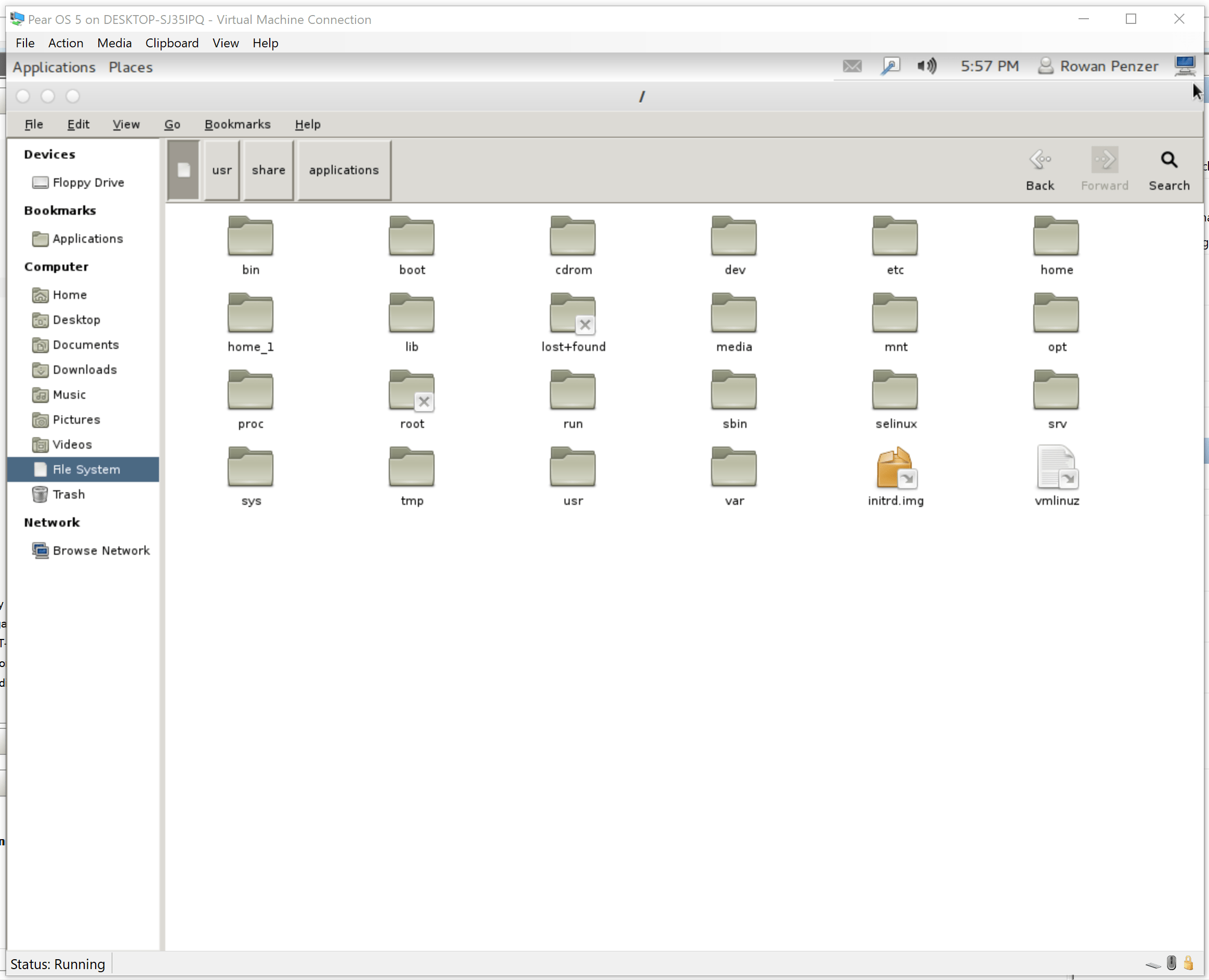Open Floppy Drive device
1209x980 pixels.
coord(87,182)
